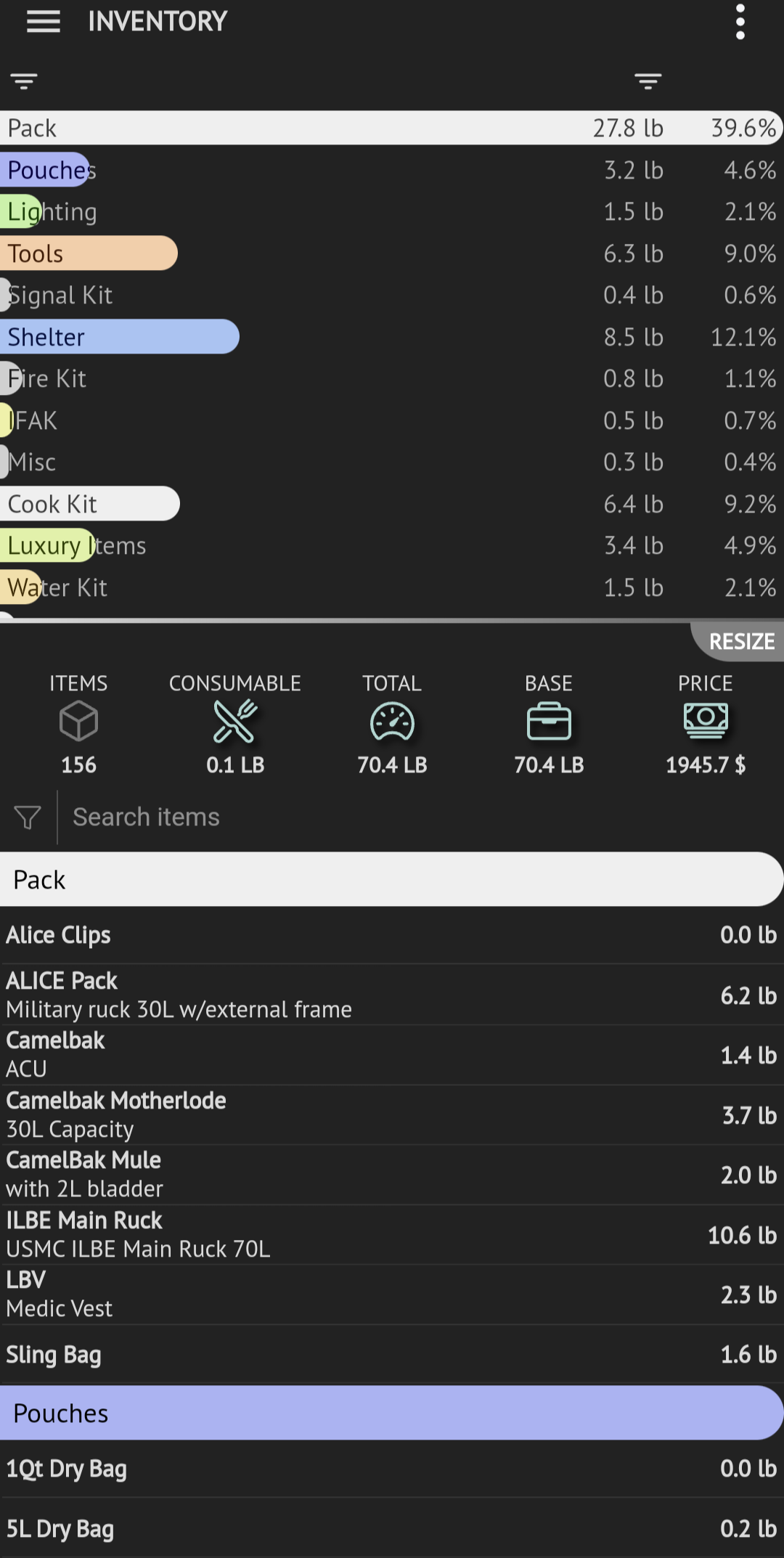Viewport: 784px width, 1558px height.
Task: Tap the right sort icon above weights
Action: tap(648, 81)
